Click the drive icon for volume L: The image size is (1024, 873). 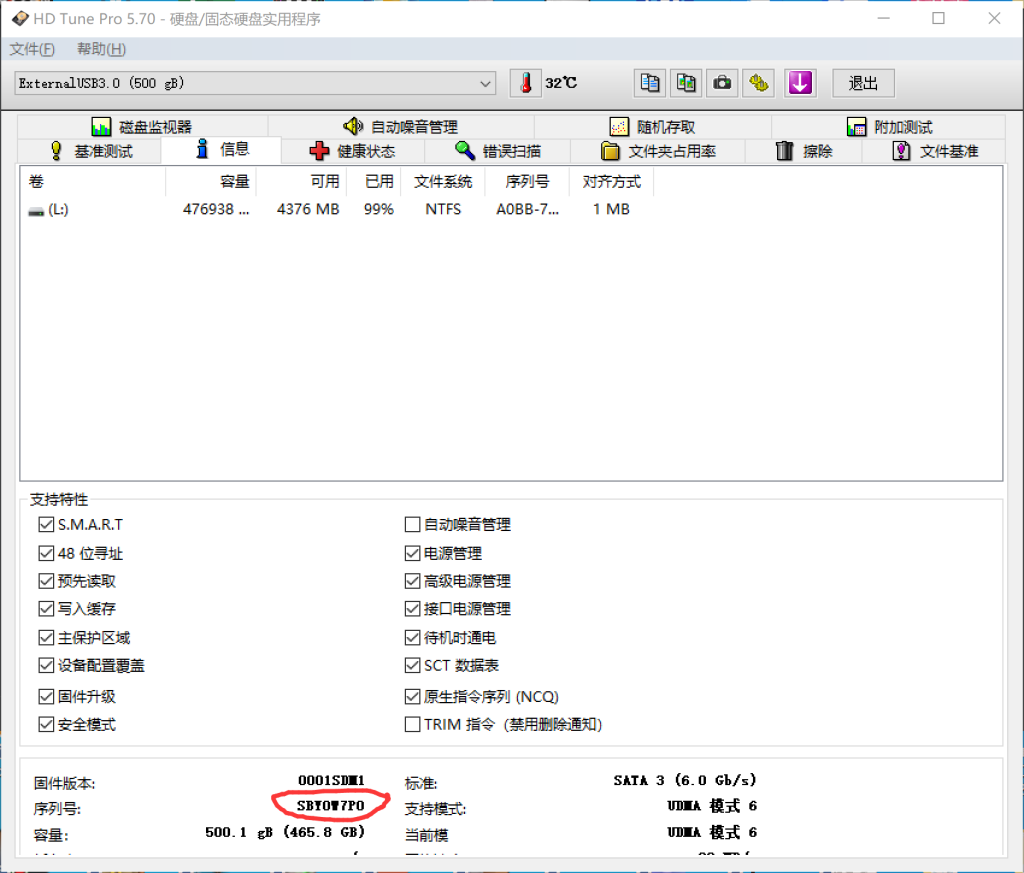(36, 210)
